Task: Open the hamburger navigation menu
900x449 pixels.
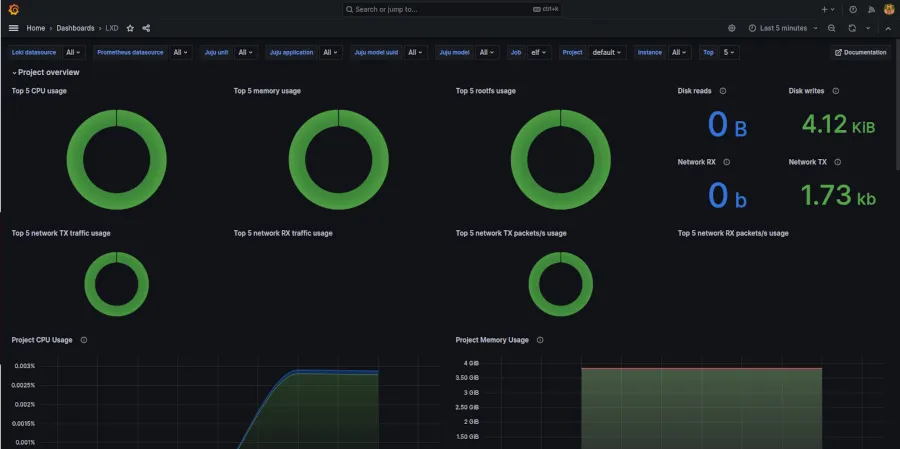Action: (x=13, y=28)
